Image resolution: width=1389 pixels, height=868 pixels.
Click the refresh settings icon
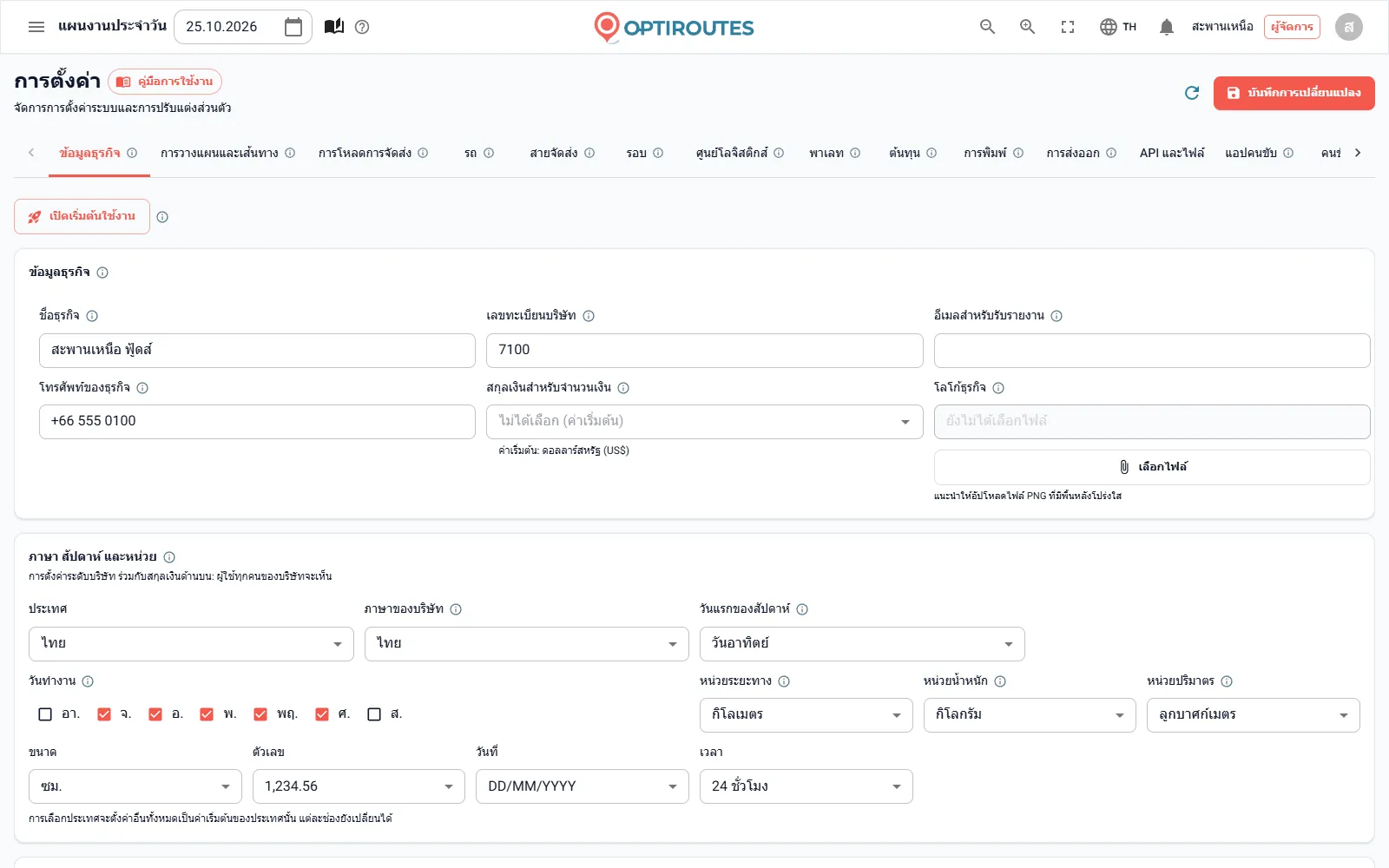(1192, 93)
